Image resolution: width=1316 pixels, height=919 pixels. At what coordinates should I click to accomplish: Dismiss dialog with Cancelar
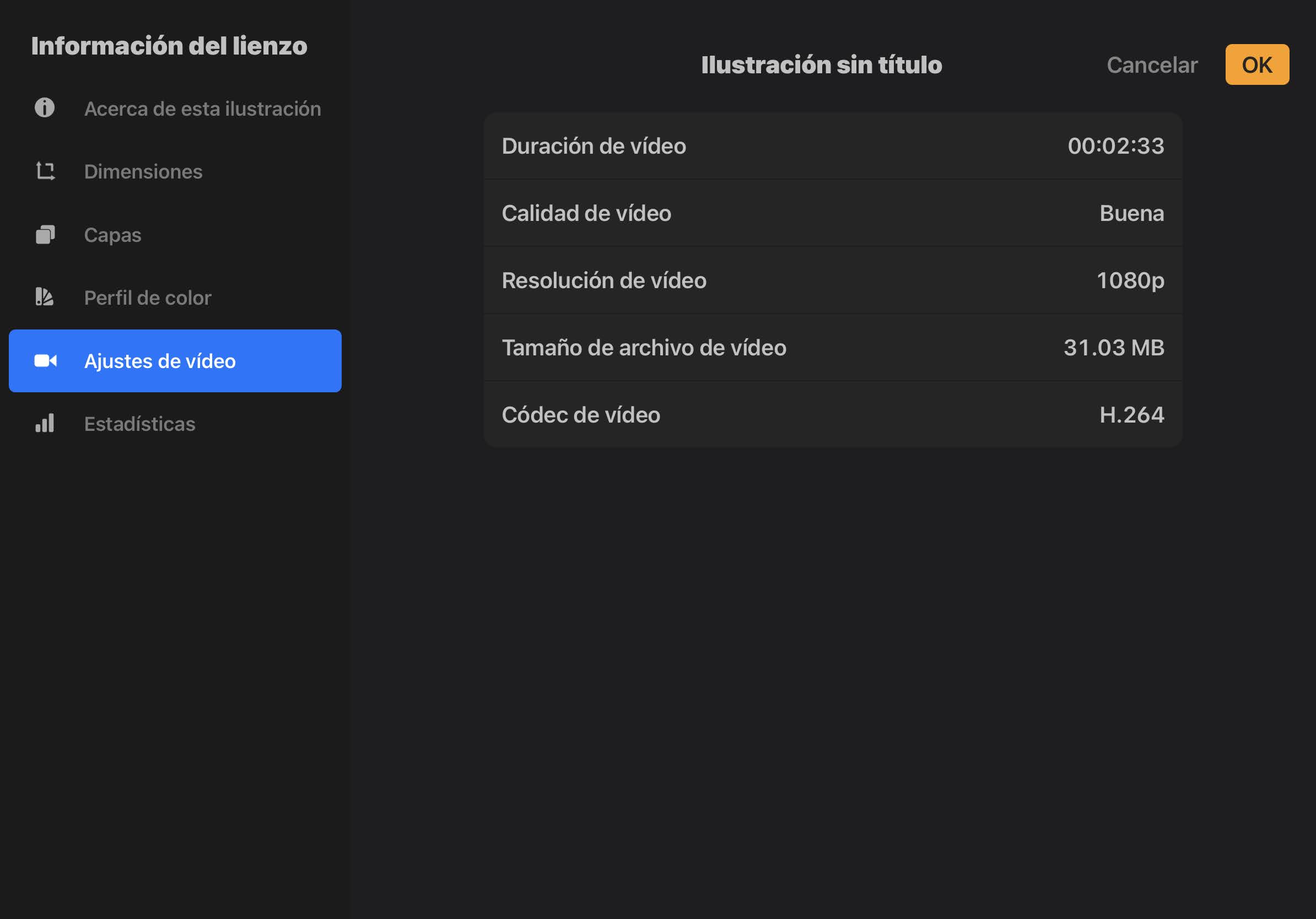tap(1152, 65)
